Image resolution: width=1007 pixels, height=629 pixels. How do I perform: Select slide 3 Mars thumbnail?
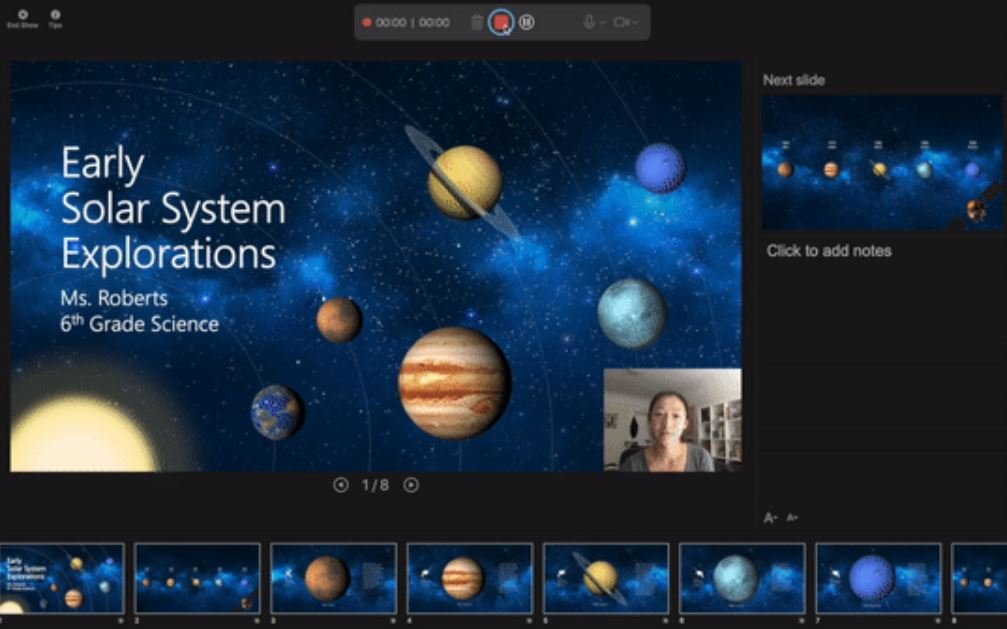click(x=333, y=578)
